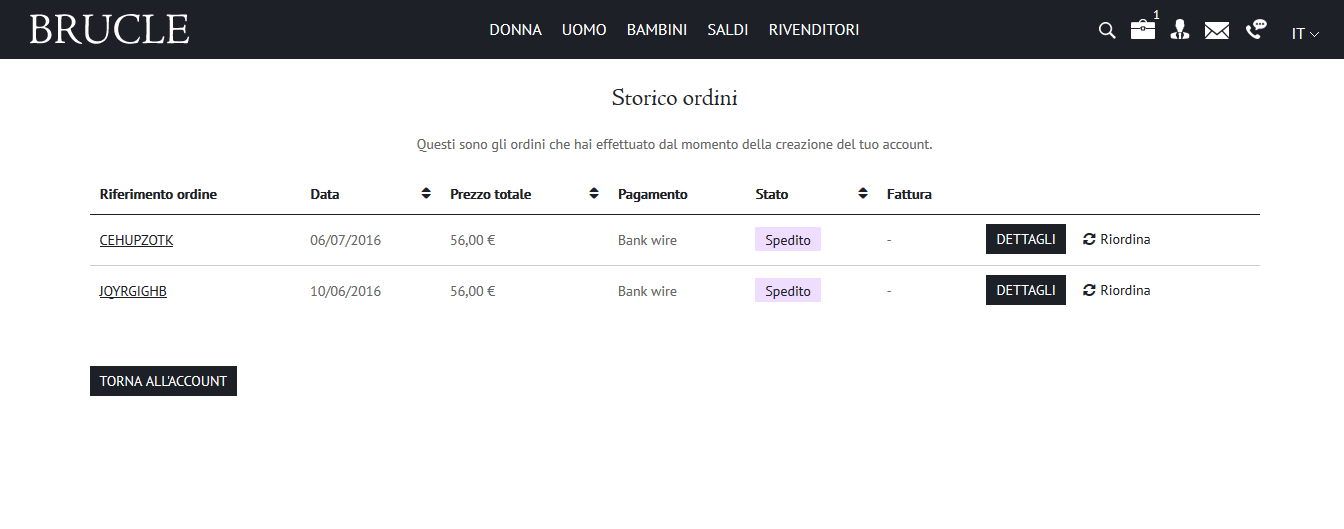Click the envelope contact icon
The image size is (1344, 529).
coord(1216,30)
